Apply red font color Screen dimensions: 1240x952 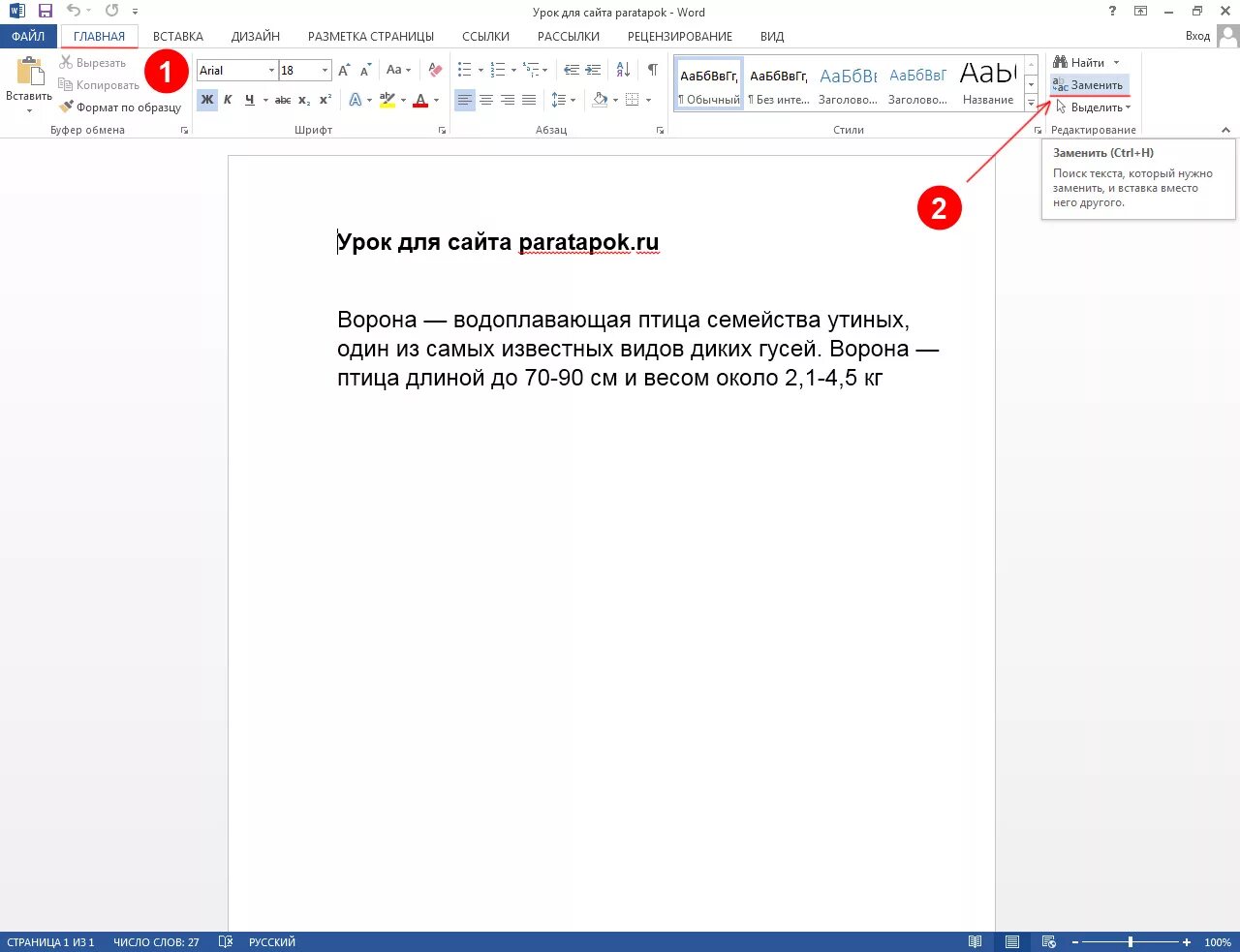(x=420, y=100)
